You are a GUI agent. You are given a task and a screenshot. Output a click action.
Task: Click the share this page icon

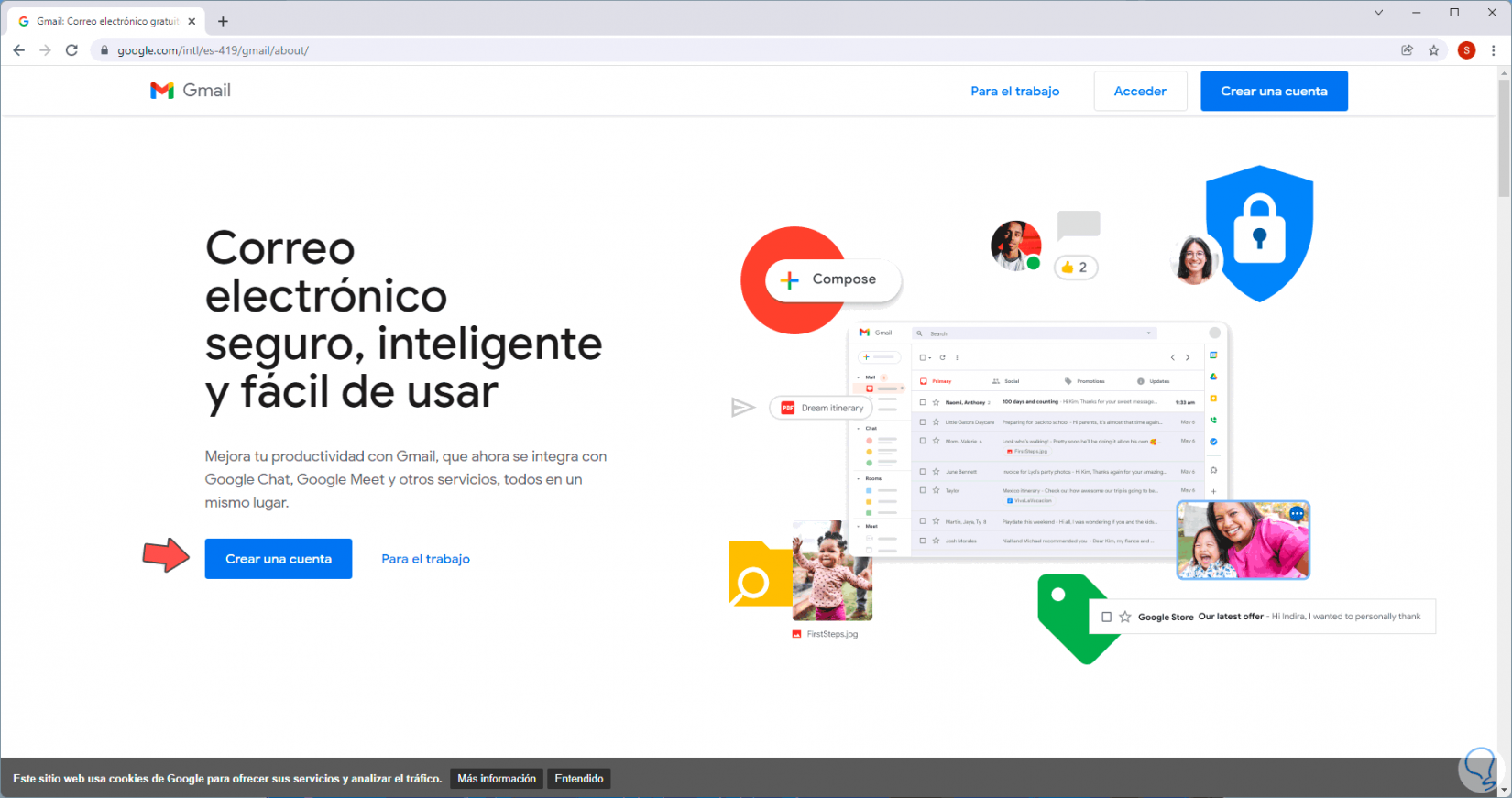[x=1408, y=50]
